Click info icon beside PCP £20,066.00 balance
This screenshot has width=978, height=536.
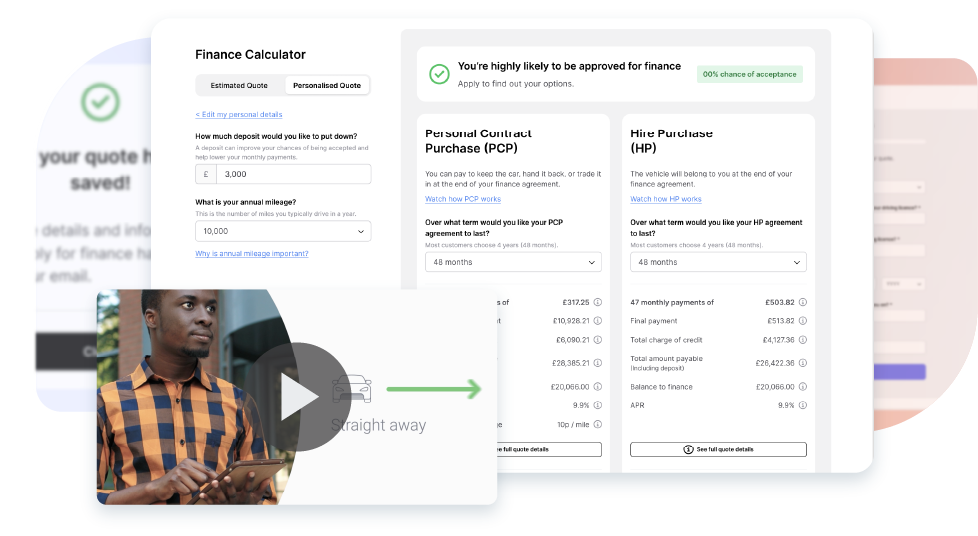pos(598,387)
